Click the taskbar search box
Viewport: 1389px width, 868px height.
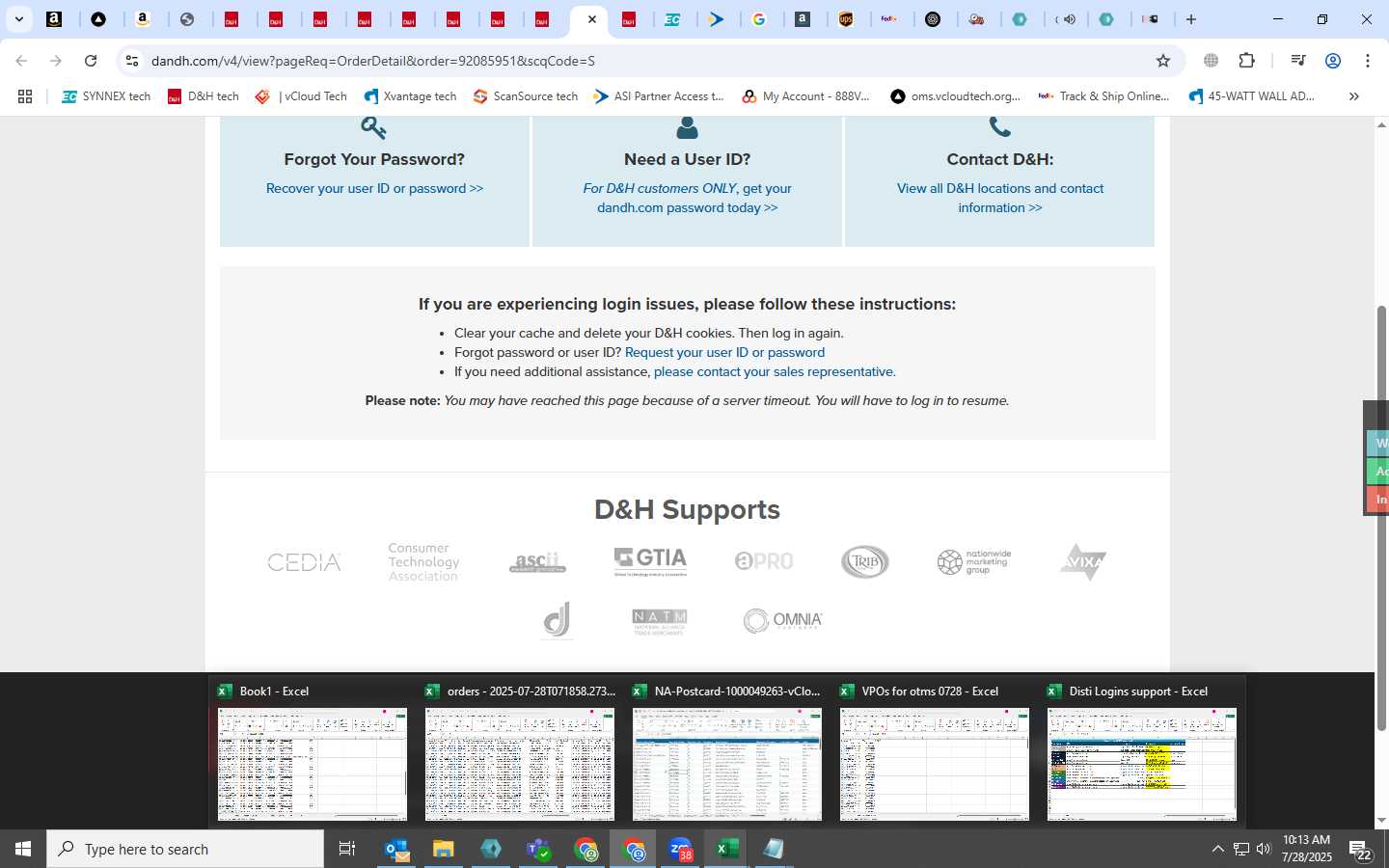(x=185, y=849)
